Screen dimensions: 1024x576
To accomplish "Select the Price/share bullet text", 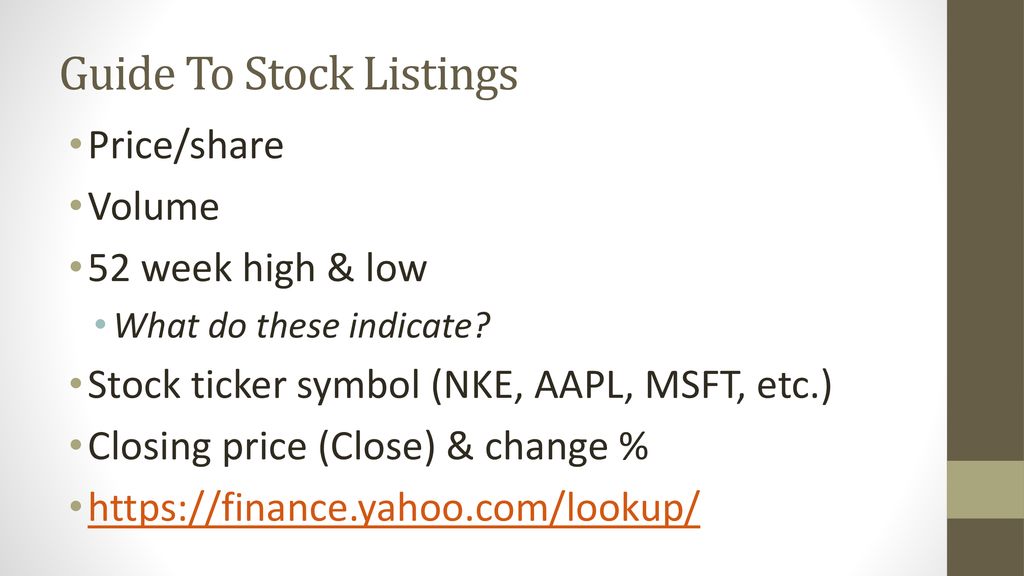I will [185, 146].
